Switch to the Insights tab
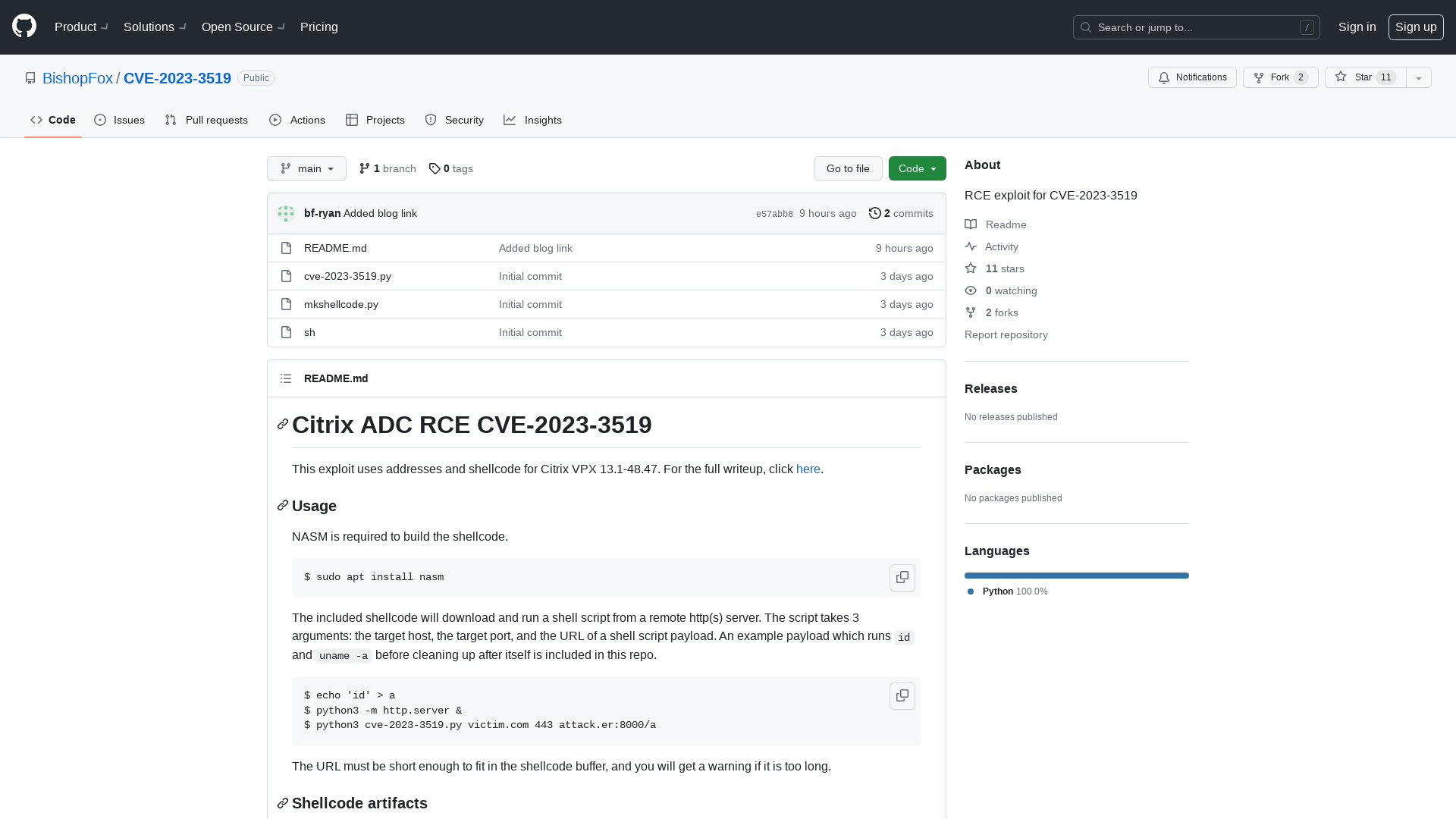 pyautogui.click(x=532, y=120)
